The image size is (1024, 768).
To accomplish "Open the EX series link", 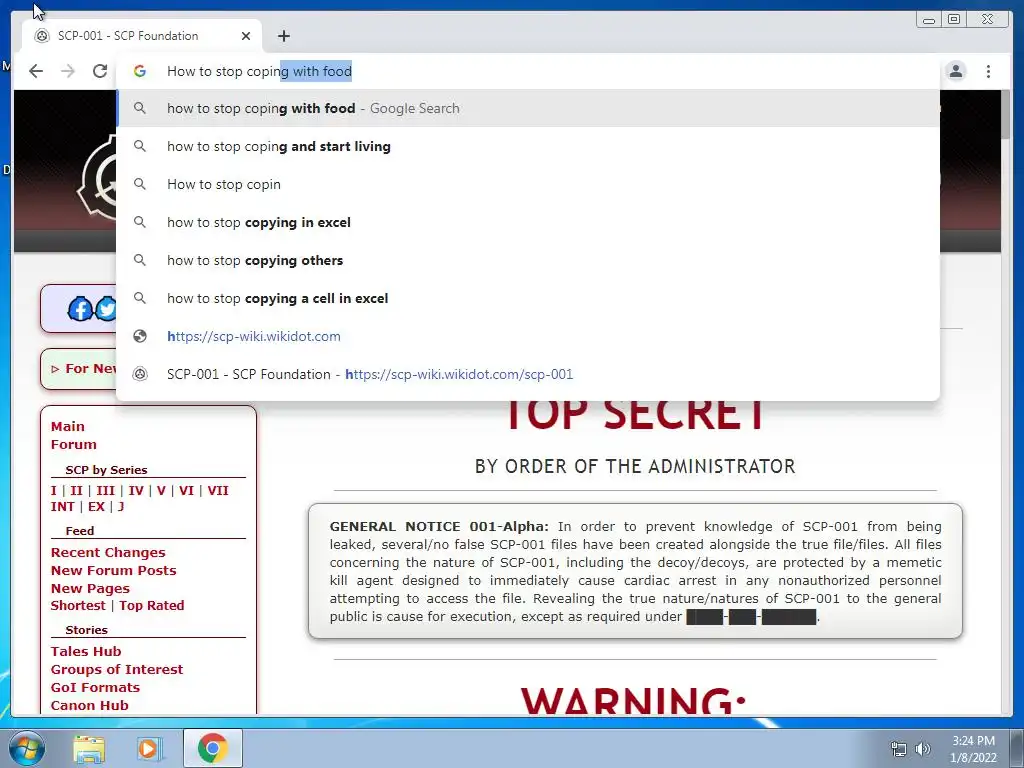I will (x=96, y=507).
